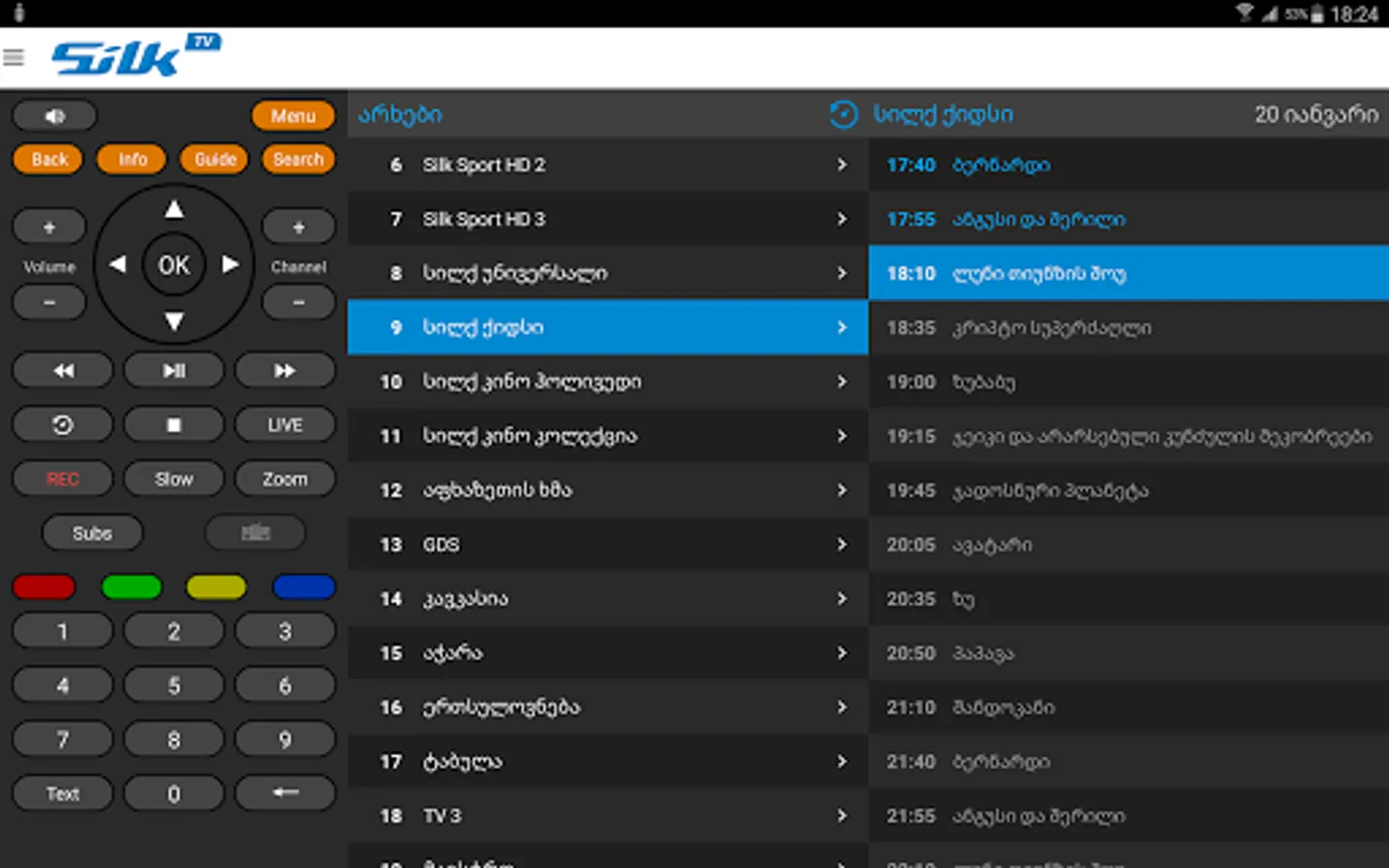
Task: Click the blue color button
Action: 304,586
